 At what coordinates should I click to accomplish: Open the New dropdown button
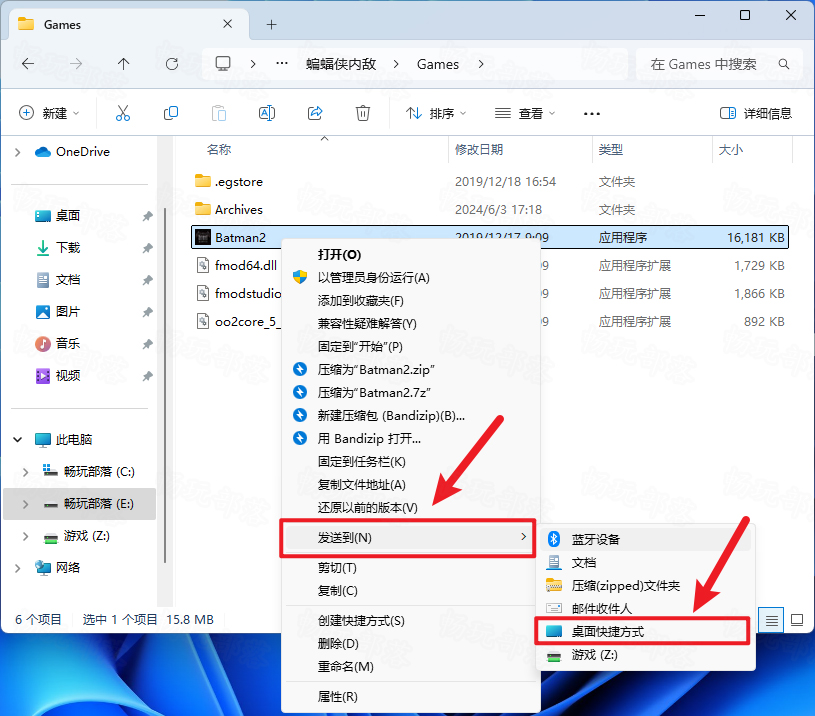[x=49, y=113]
